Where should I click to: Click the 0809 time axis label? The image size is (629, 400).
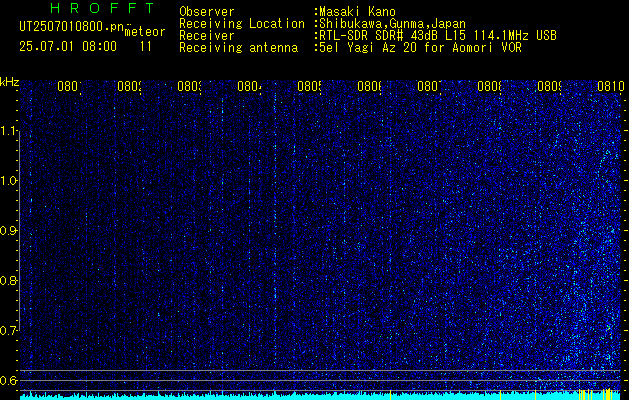549,86
